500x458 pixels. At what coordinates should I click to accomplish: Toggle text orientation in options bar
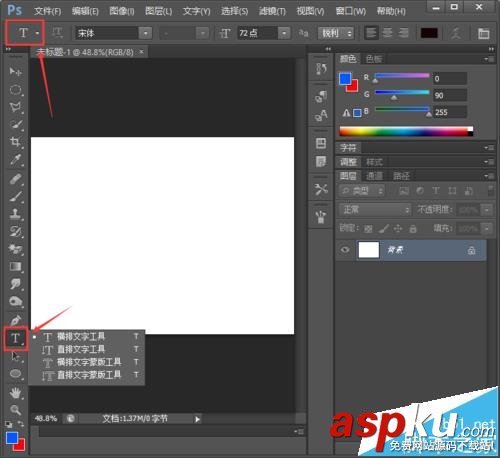tap(57, 33)
